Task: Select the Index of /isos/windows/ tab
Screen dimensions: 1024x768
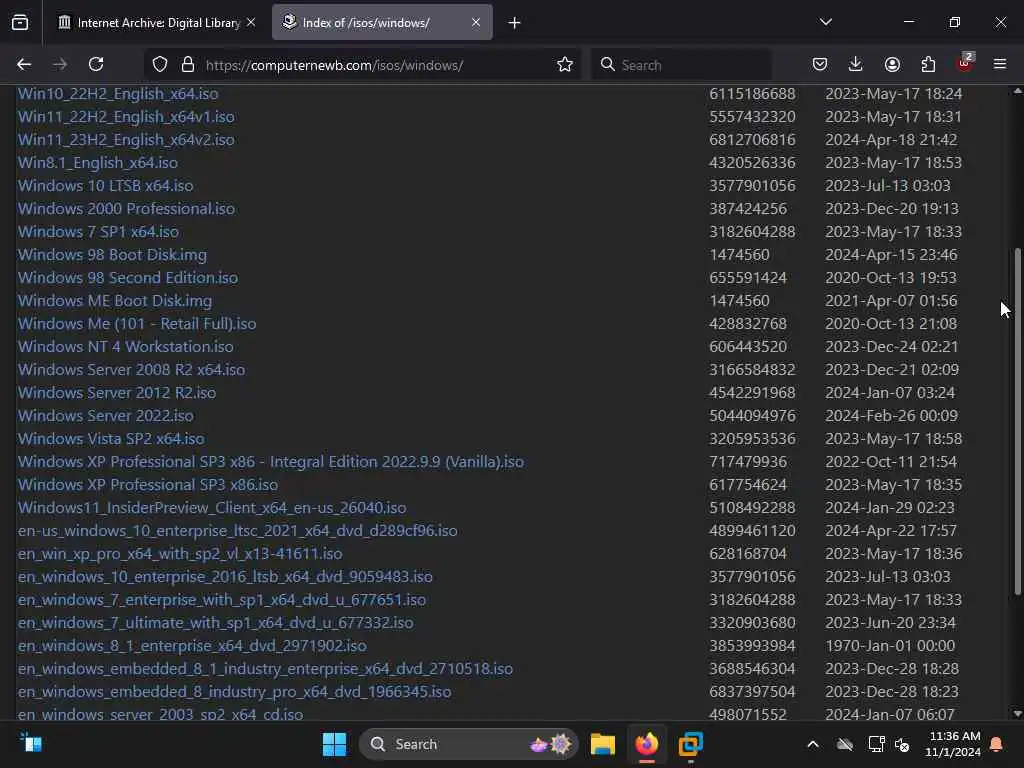Action: (x=382, y=23)
